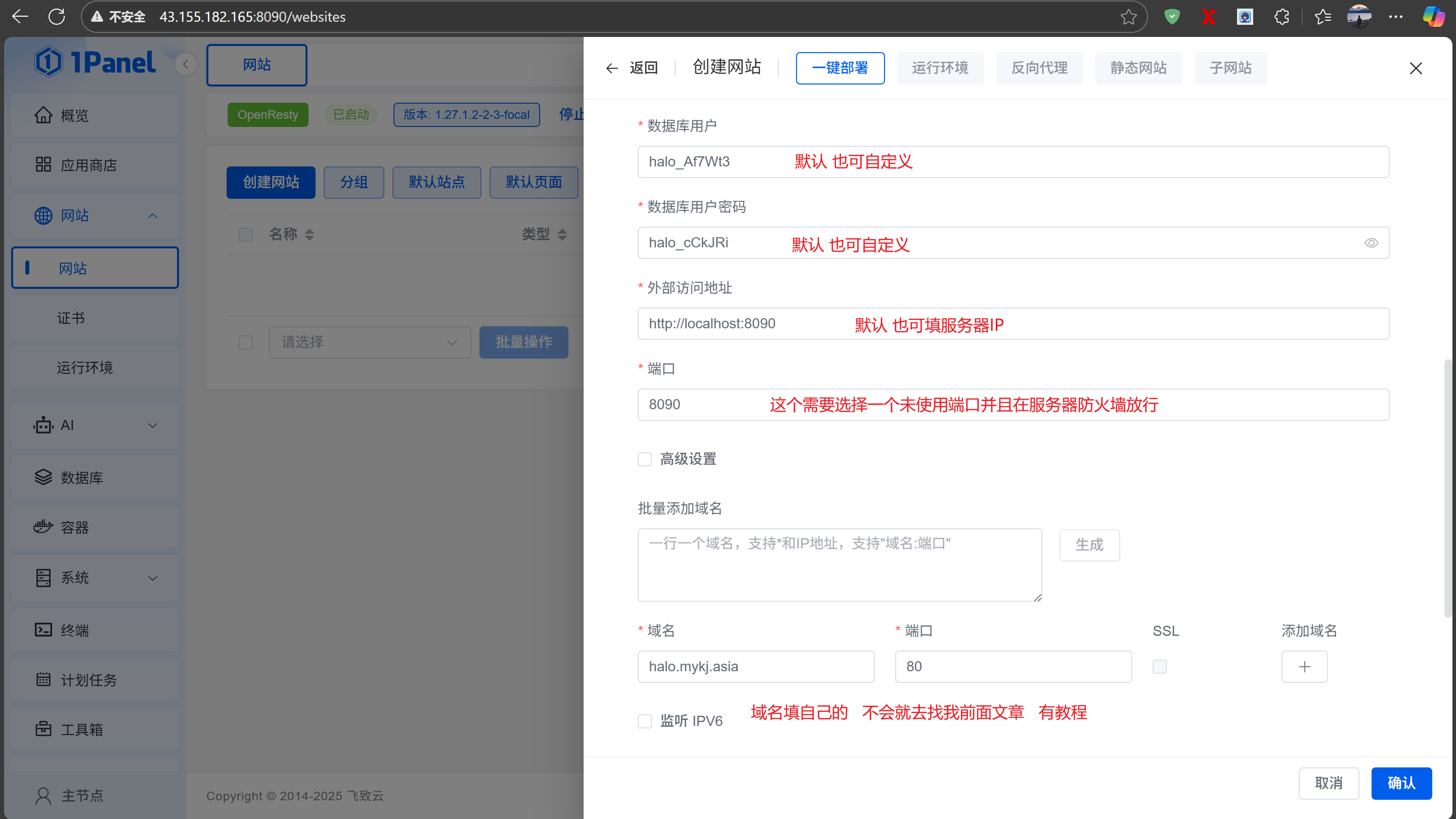Click the 概览 home icon
Viewport: 1456px width, 819px height.
point(43,115)
